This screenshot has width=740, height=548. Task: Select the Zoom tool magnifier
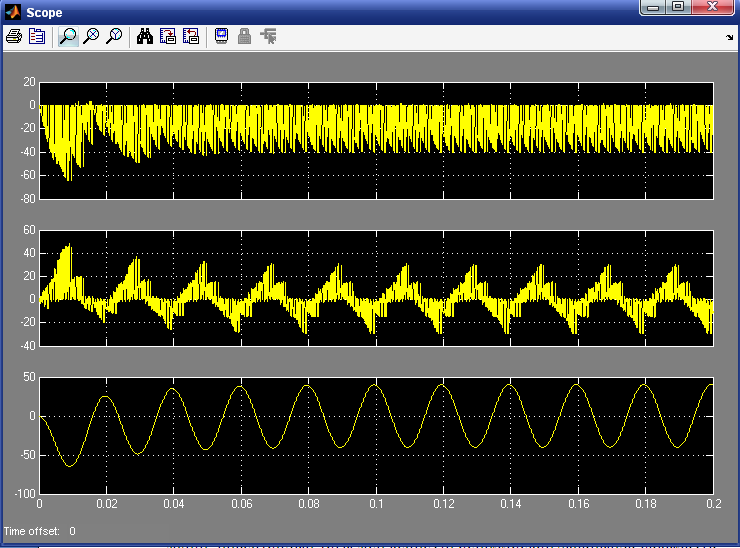68,36
